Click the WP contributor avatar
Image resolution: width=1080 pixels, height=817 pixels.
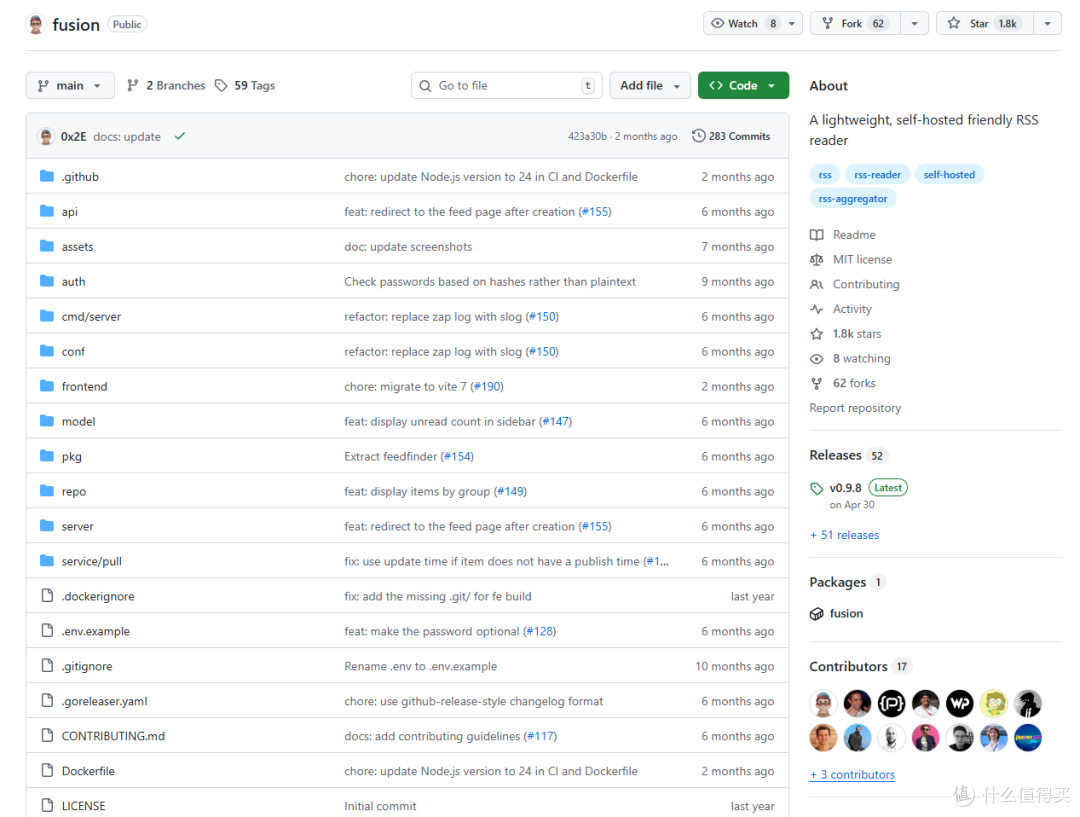959,703
